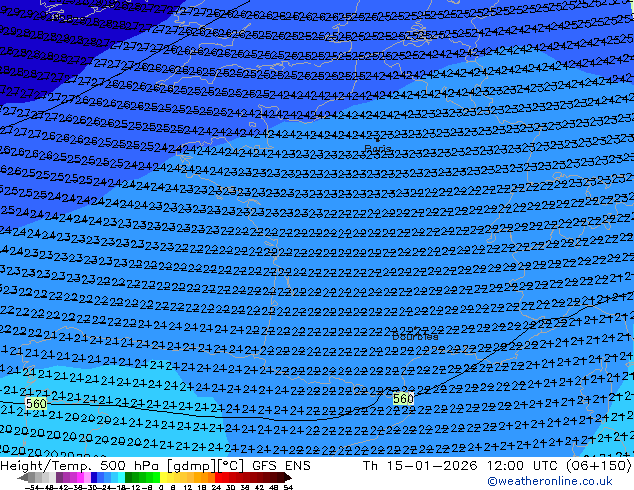Click the grey left arrow of color scale
The width and height of the screenshot is (634, 490).
pyautogui.click(x=23, y=477)
